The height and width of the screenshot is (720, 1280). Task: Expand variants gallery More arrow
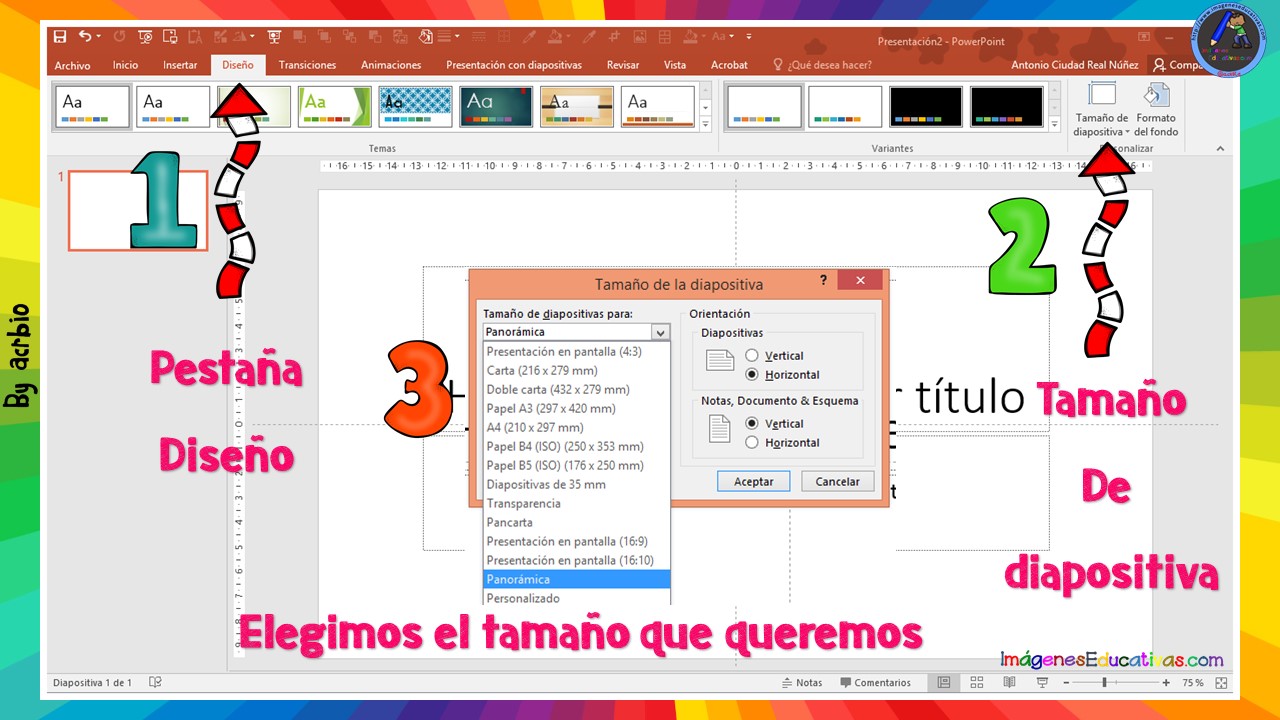[x=1054, y=125]
